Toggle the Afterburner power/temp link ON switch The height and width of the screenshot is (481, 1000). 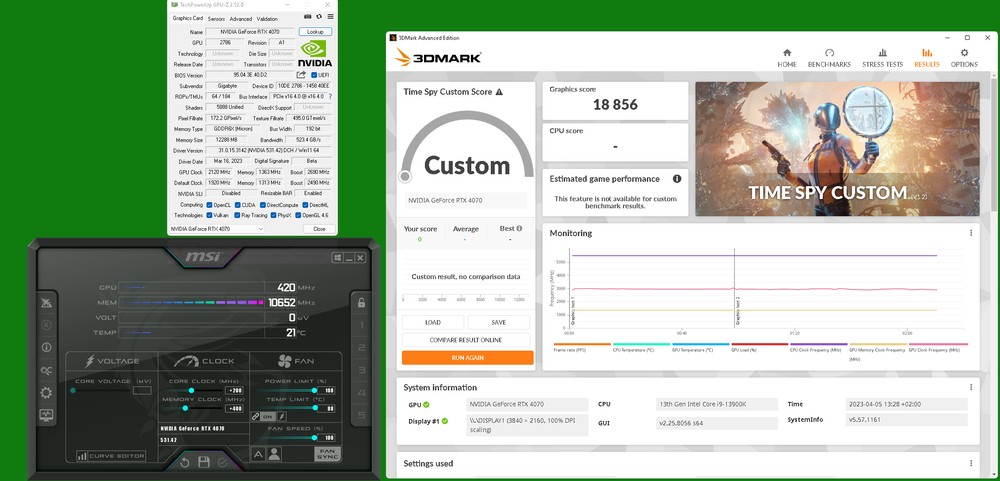pos(268,417)
